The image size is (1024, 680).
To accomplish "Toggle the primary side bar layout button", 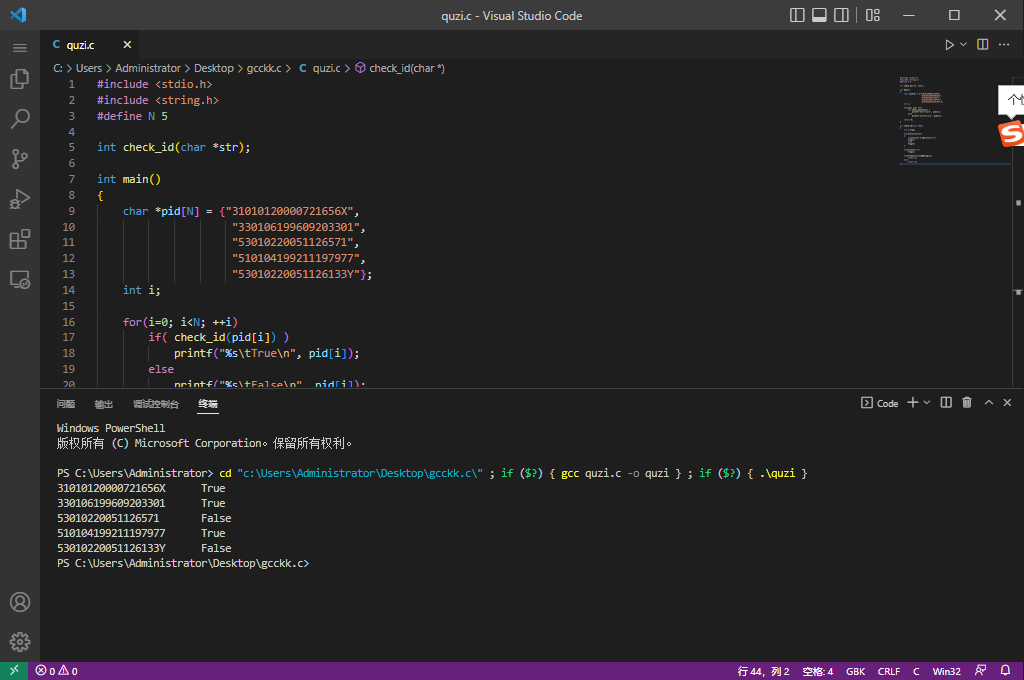I will pos(797,15).
